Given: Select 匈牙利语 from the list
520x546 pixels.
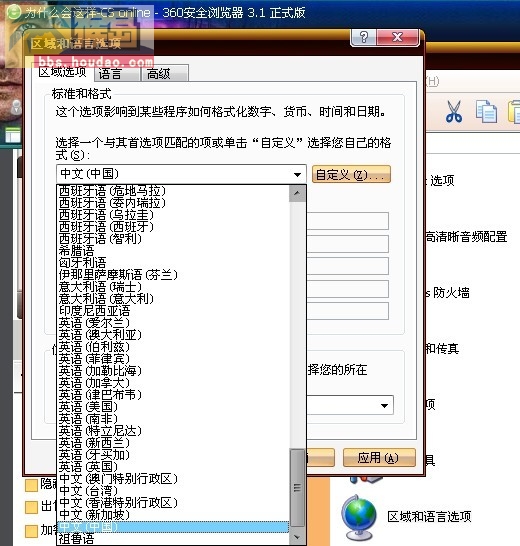Looking at the screenshot, I should pos(173,263).
